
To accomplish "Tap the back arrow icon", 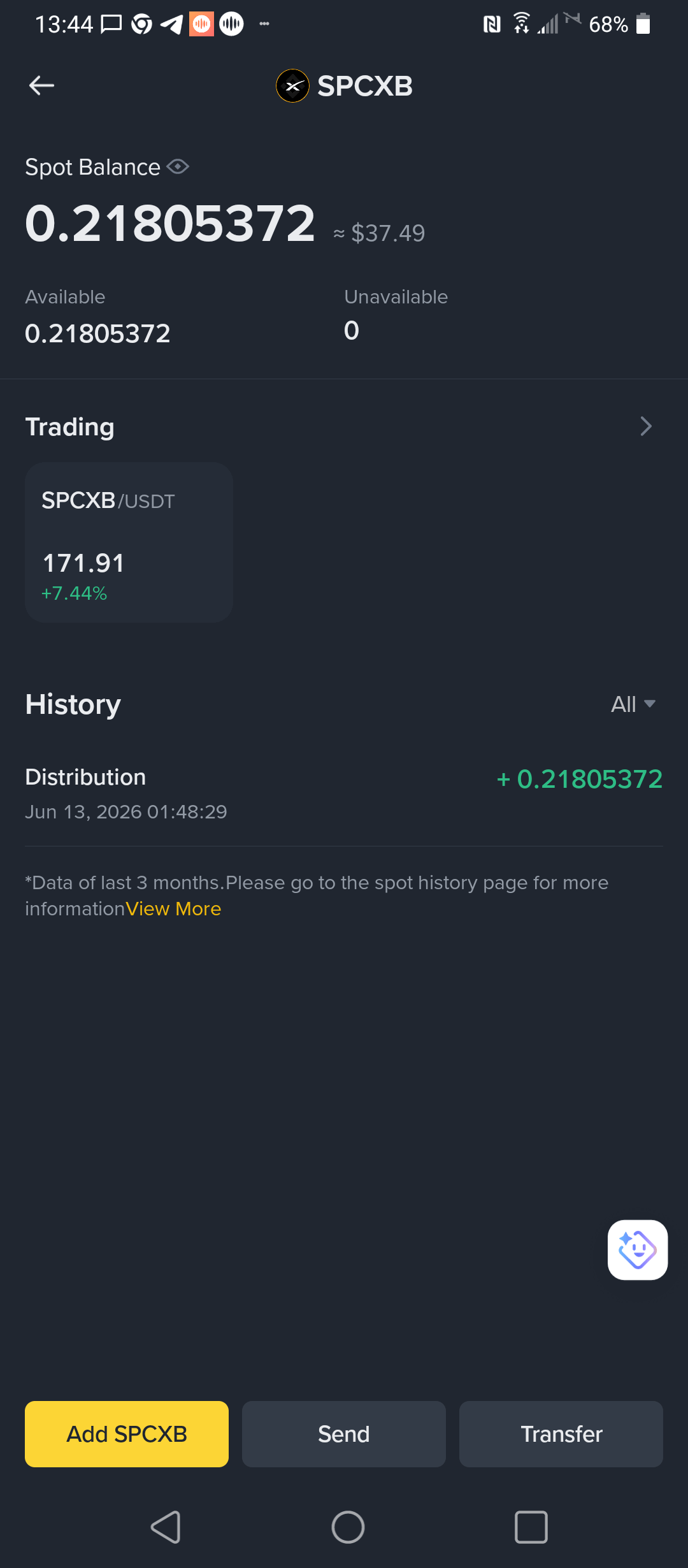I will pos(41,85).
